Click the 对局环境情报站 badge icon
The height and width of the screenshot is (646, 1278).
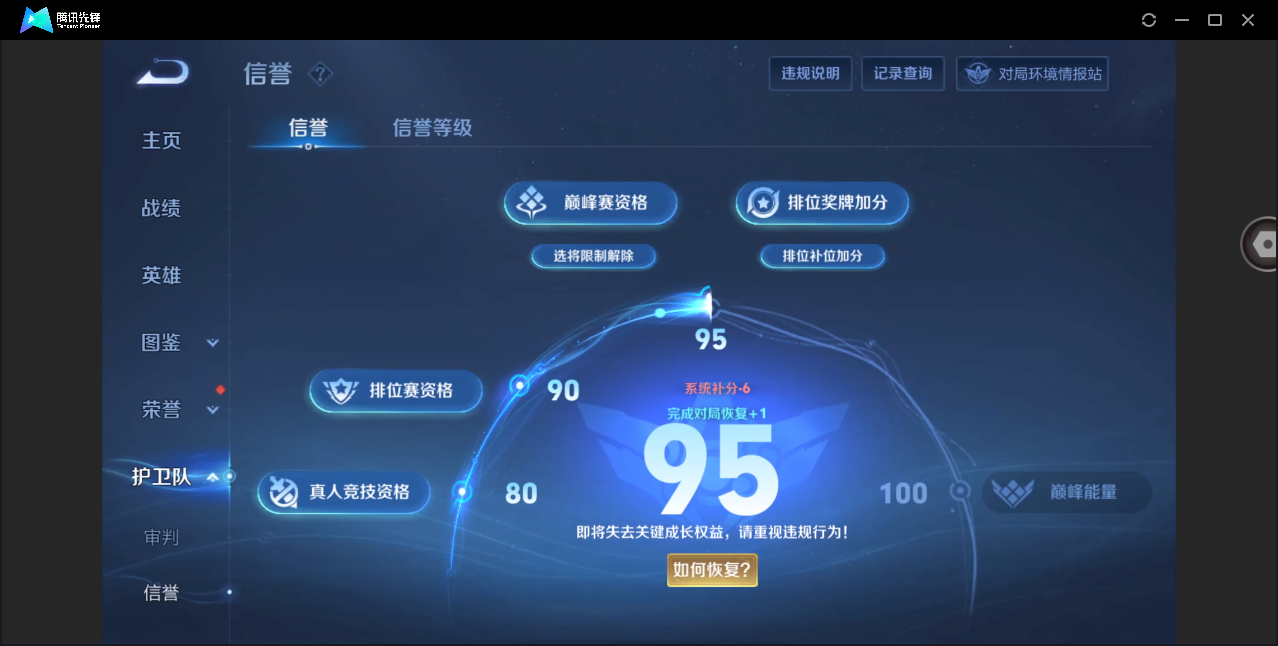click(976, 74)
